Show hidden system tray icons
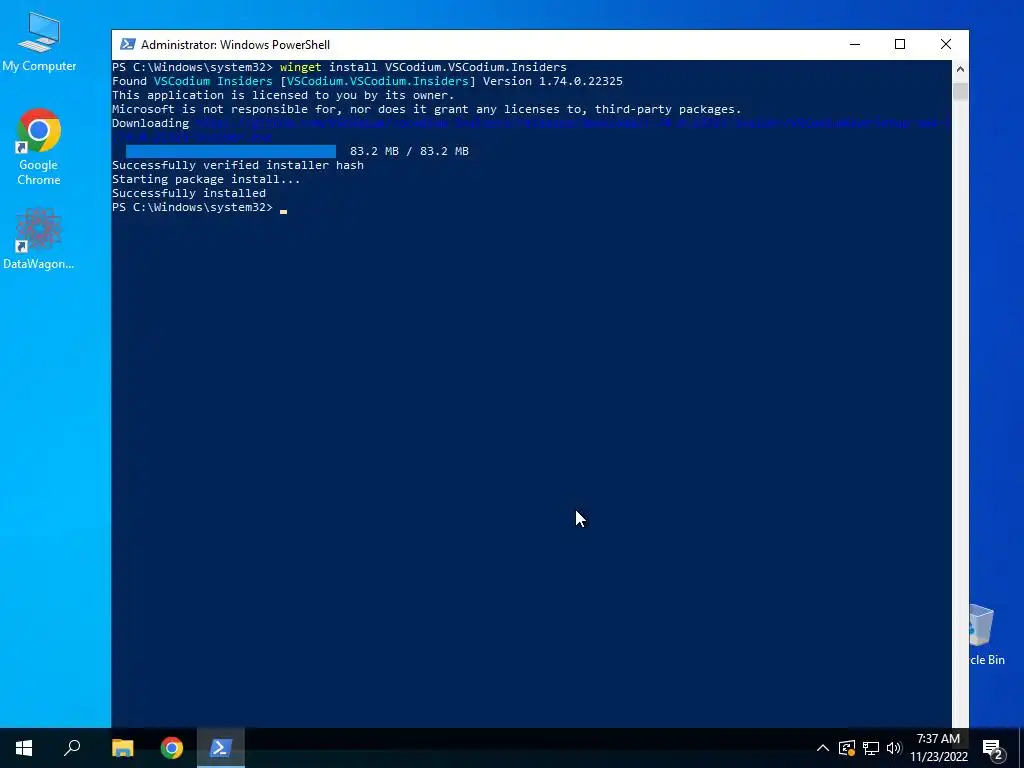 point(823,748)
